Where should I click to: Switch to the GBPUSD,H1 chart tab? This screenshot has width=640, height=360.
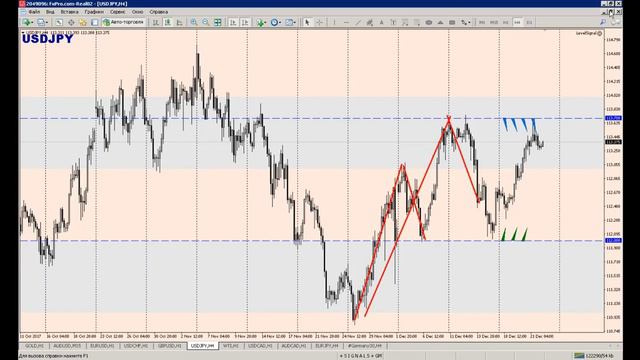[x=169, y=346]
